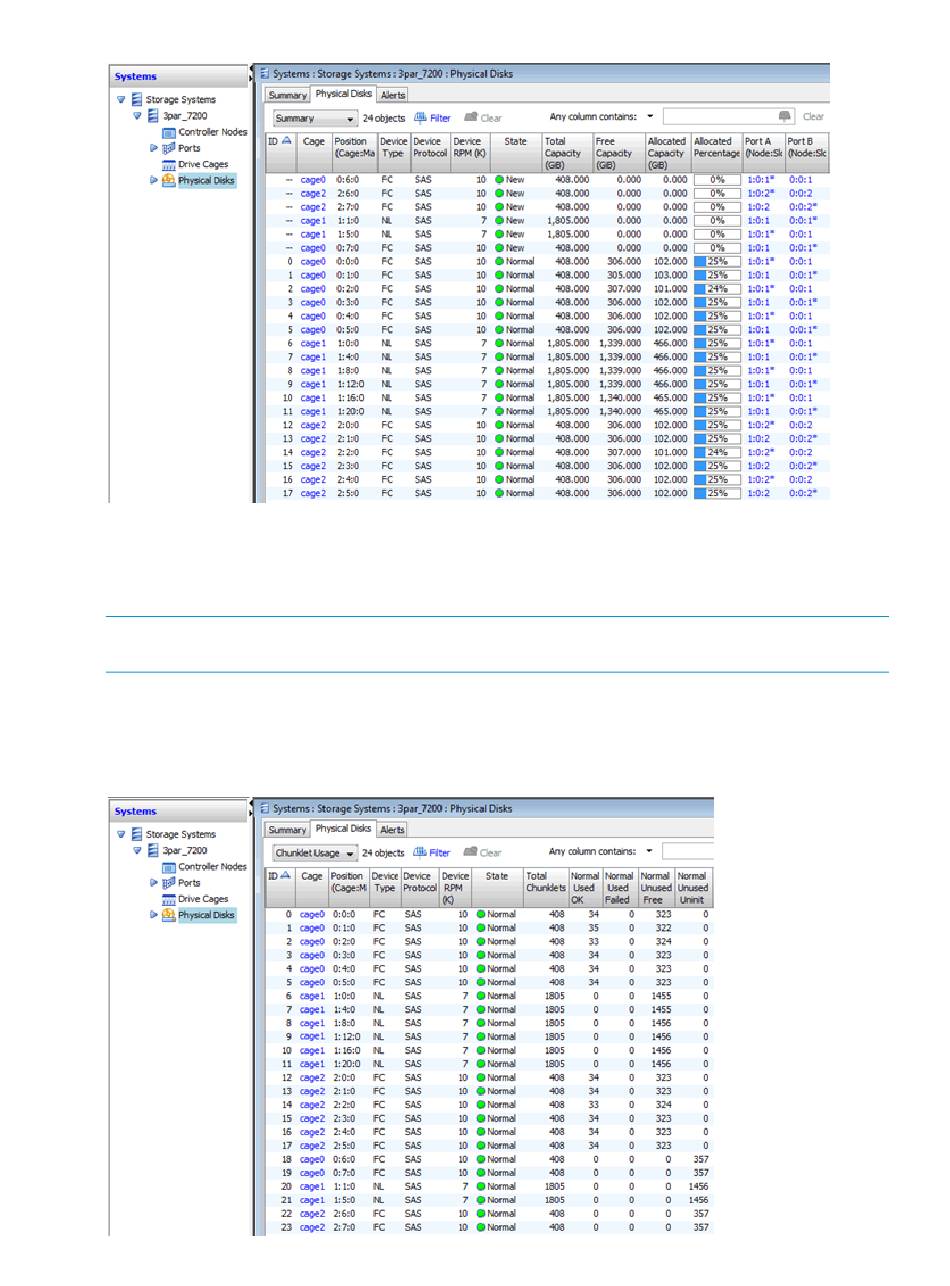Collapse the Storage Systems node in the lower tree
The width and height of the screenshot is (950, 1286).
122,834
